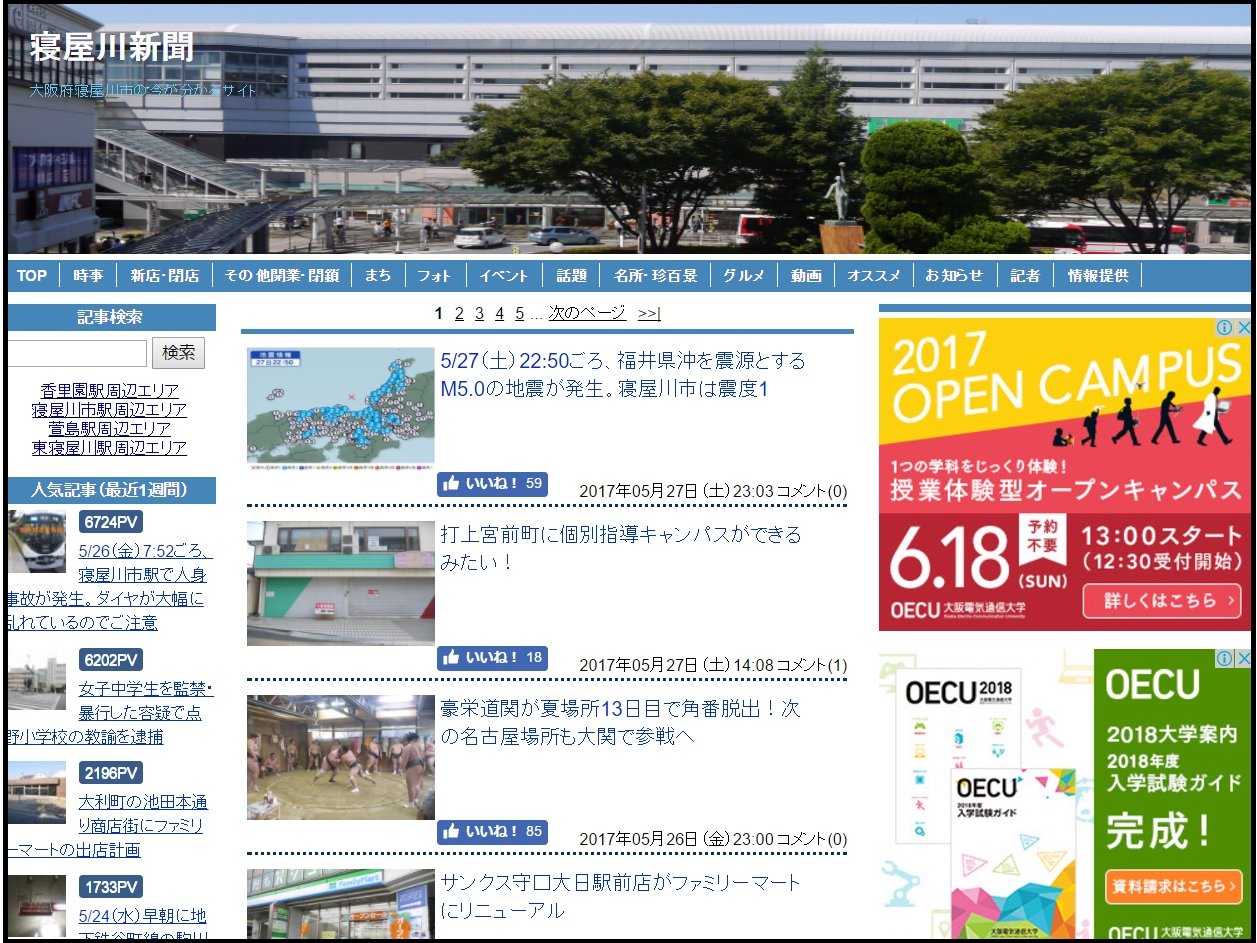Click コメント(0) on the 豪栄道関 article

pos(812,839)
